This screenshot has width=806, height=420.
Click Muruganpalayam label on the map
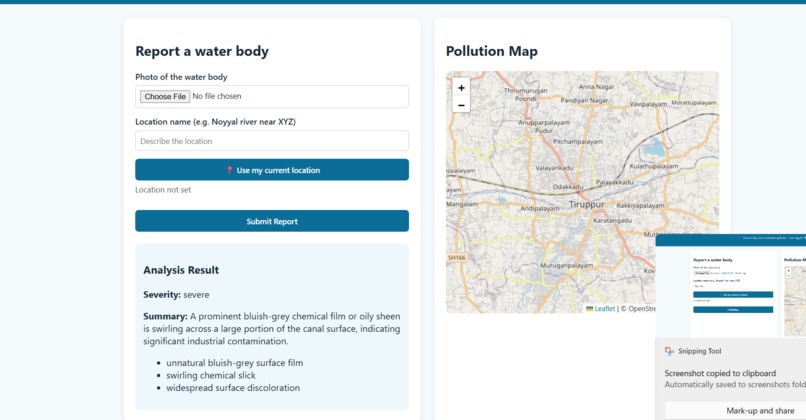point(566,265)
